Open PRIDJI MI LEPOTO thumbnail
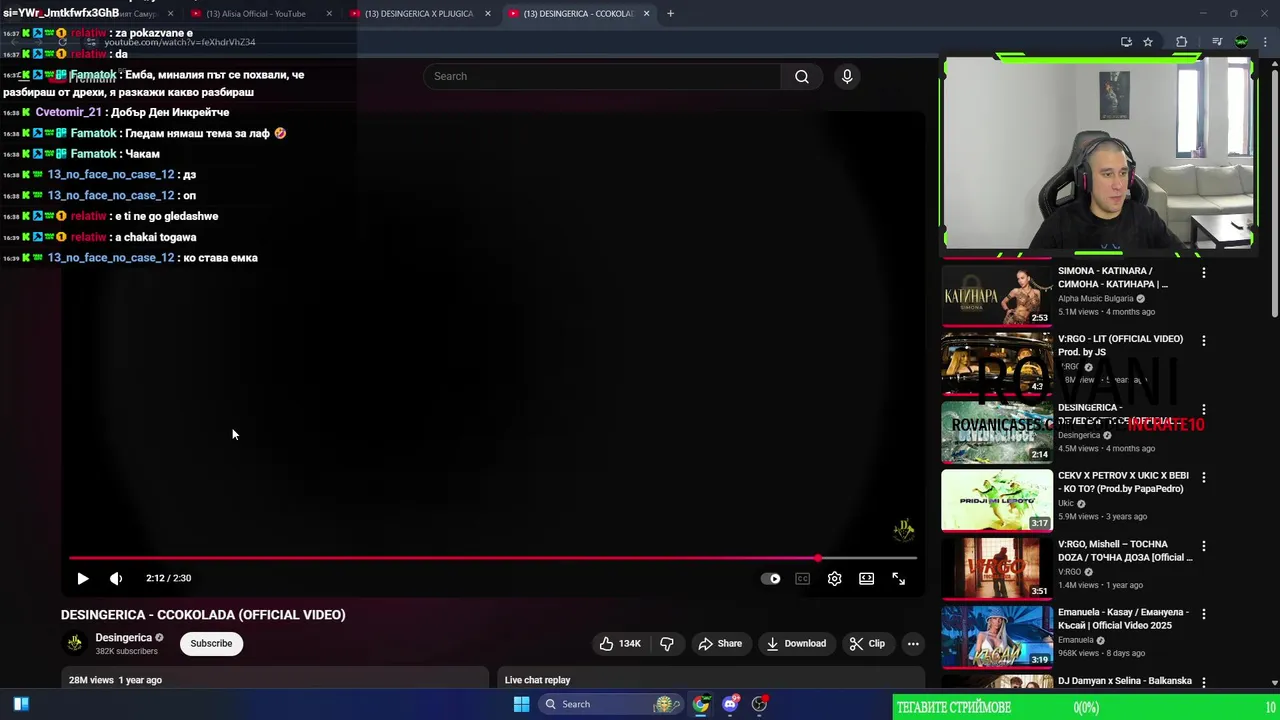Screen dimensions: 1280x720 click(997, 499)
